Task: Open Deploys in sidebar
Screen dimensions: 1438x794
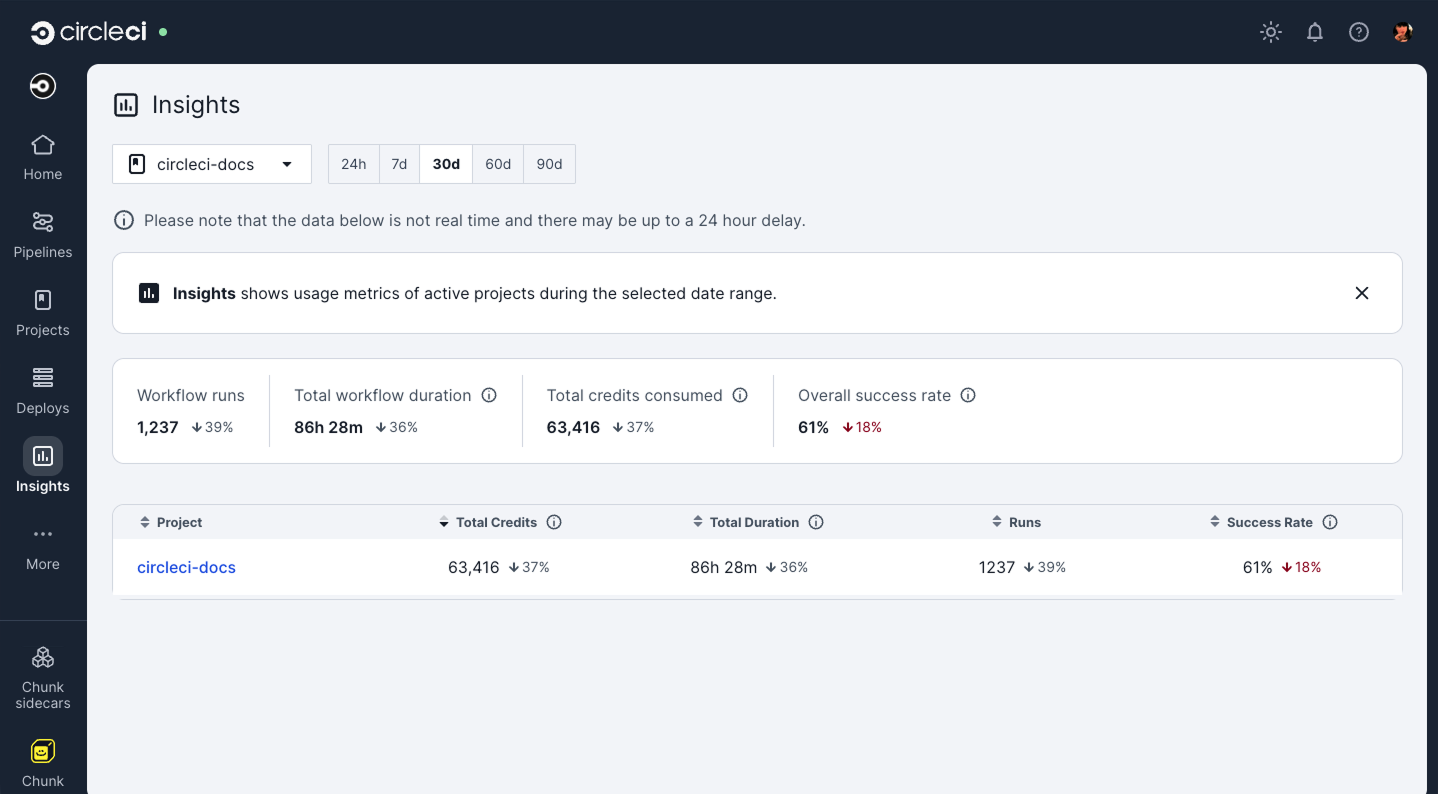Action: 43,392
